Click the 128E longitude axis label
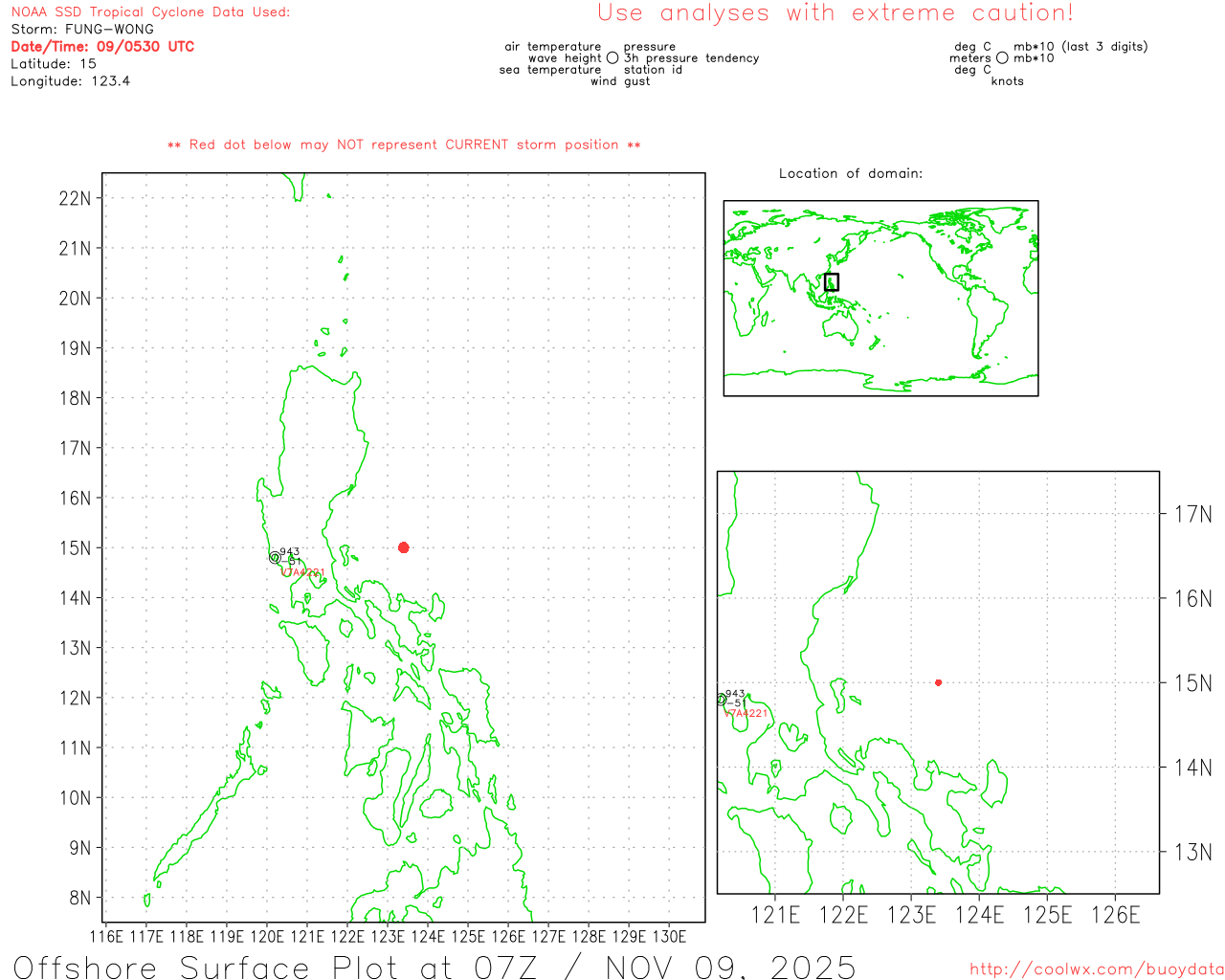The image size is (1225, 980). pyautogui.click(x=590, y=936)
